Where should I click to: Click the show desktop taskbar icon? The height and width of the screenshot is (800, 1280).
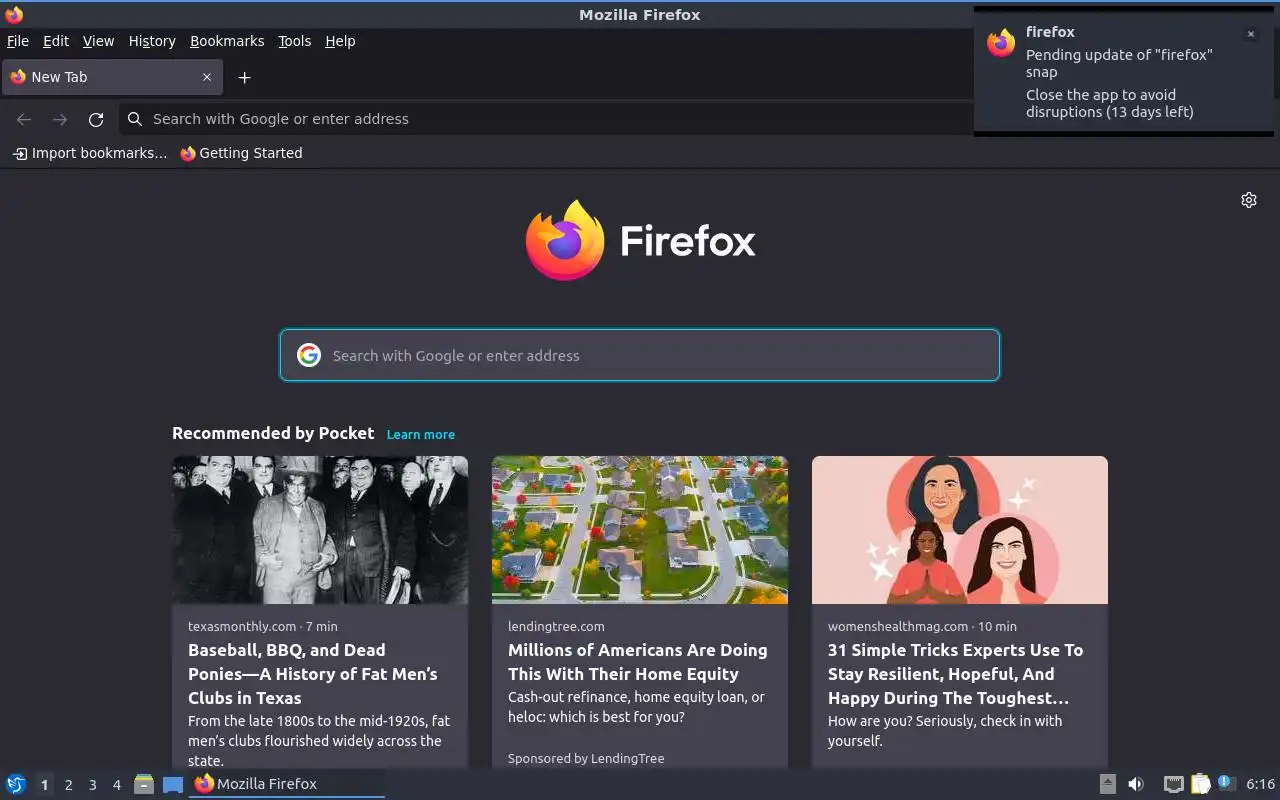(x=173, y=784)
